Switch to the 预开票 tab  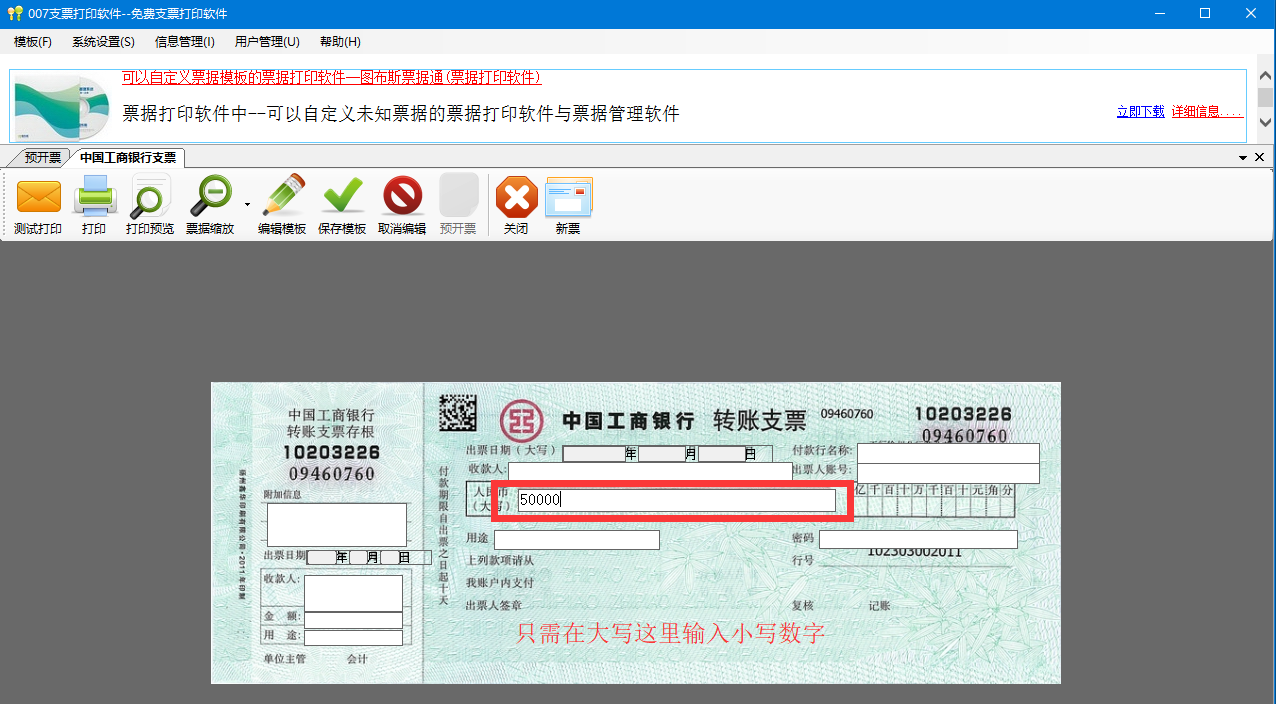point(38,157)
